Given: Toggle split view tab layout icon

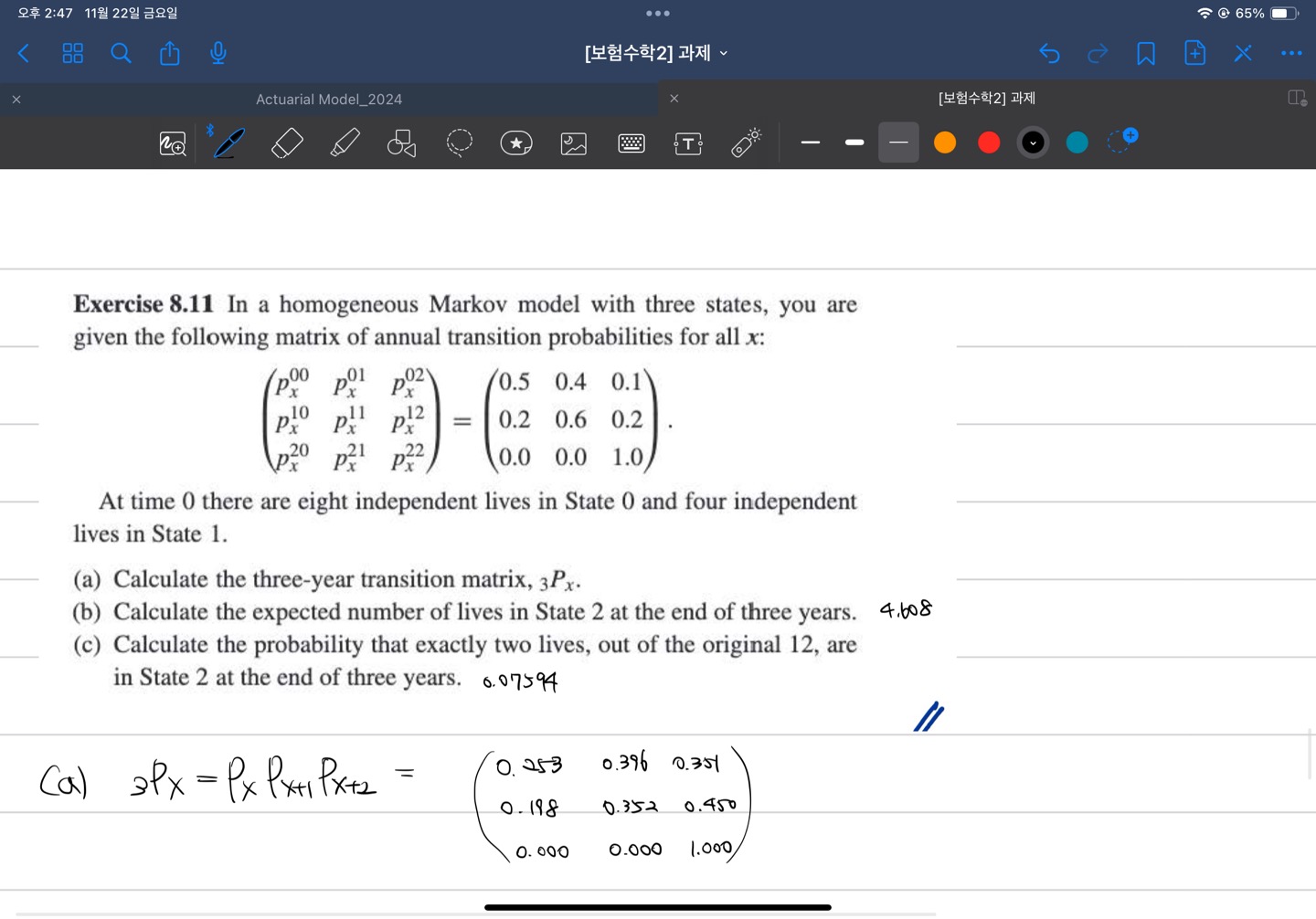Looking at the screenshot, I should tap(1297, 98).
